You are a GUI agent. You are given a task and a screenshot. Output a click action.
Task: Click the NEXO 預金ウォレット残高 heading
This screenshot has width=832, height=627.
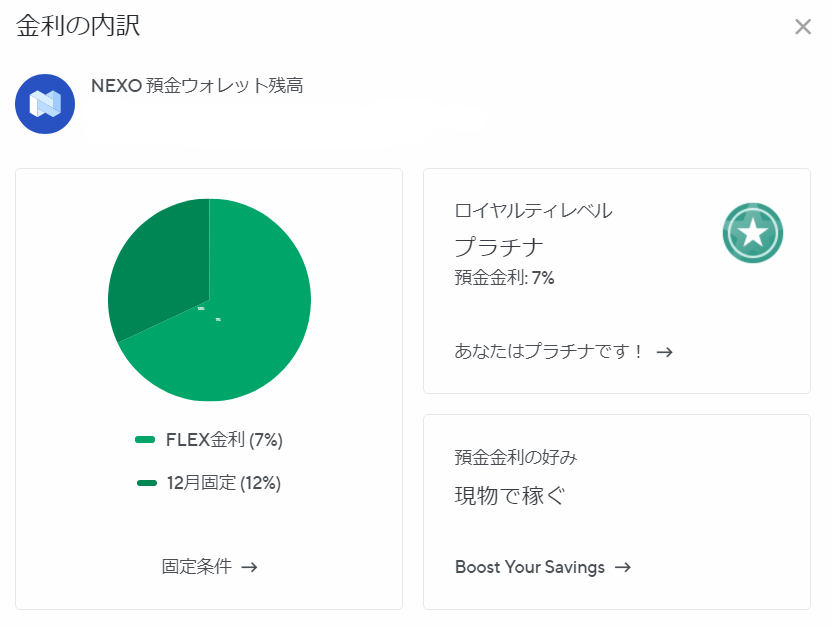(x=197, y=86)
